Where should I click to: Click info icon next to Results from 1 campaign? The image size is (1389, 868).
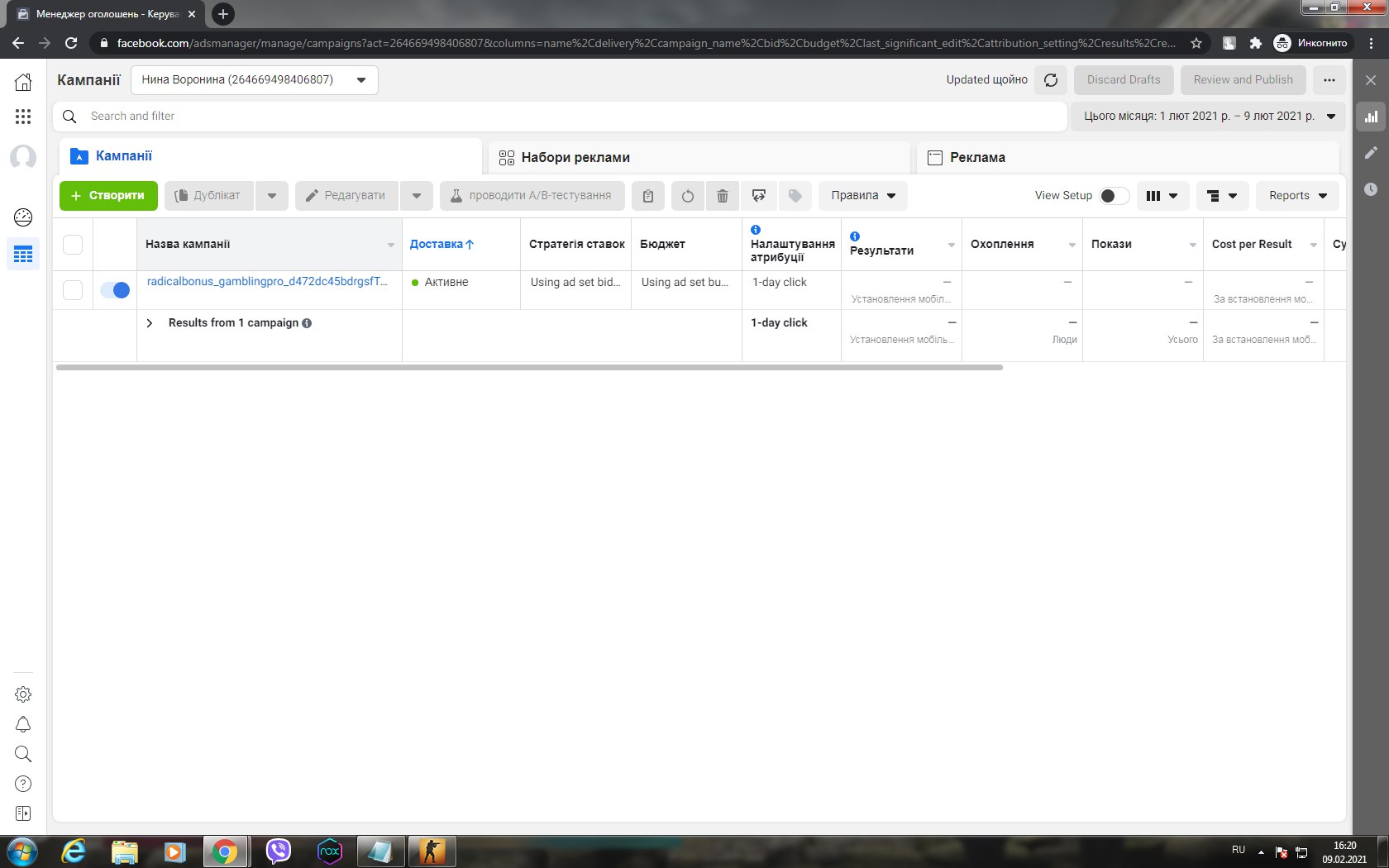307,323
